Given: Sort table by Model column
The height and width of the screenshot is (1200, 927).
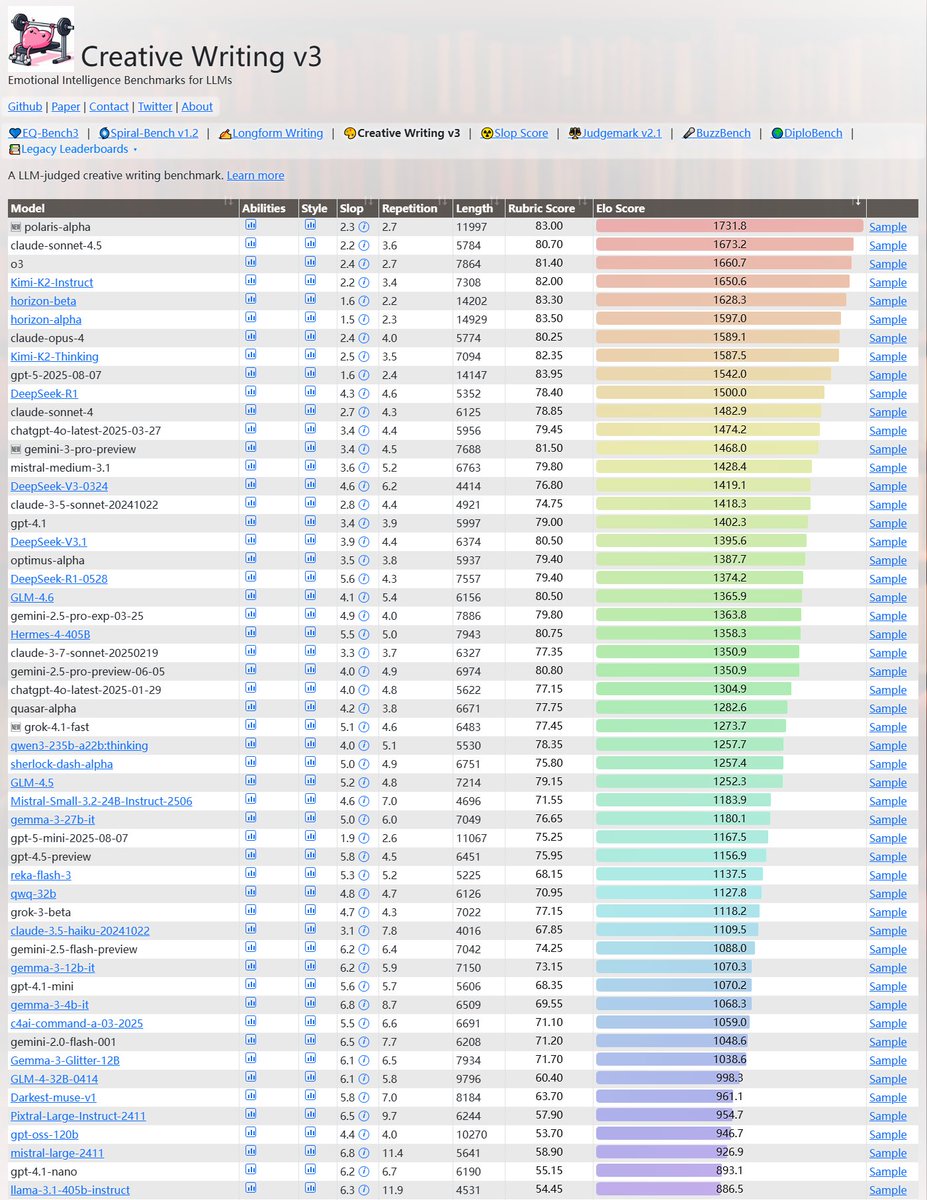Looking at the screenshot, I should pyautogui.click(x=123, y=208).
